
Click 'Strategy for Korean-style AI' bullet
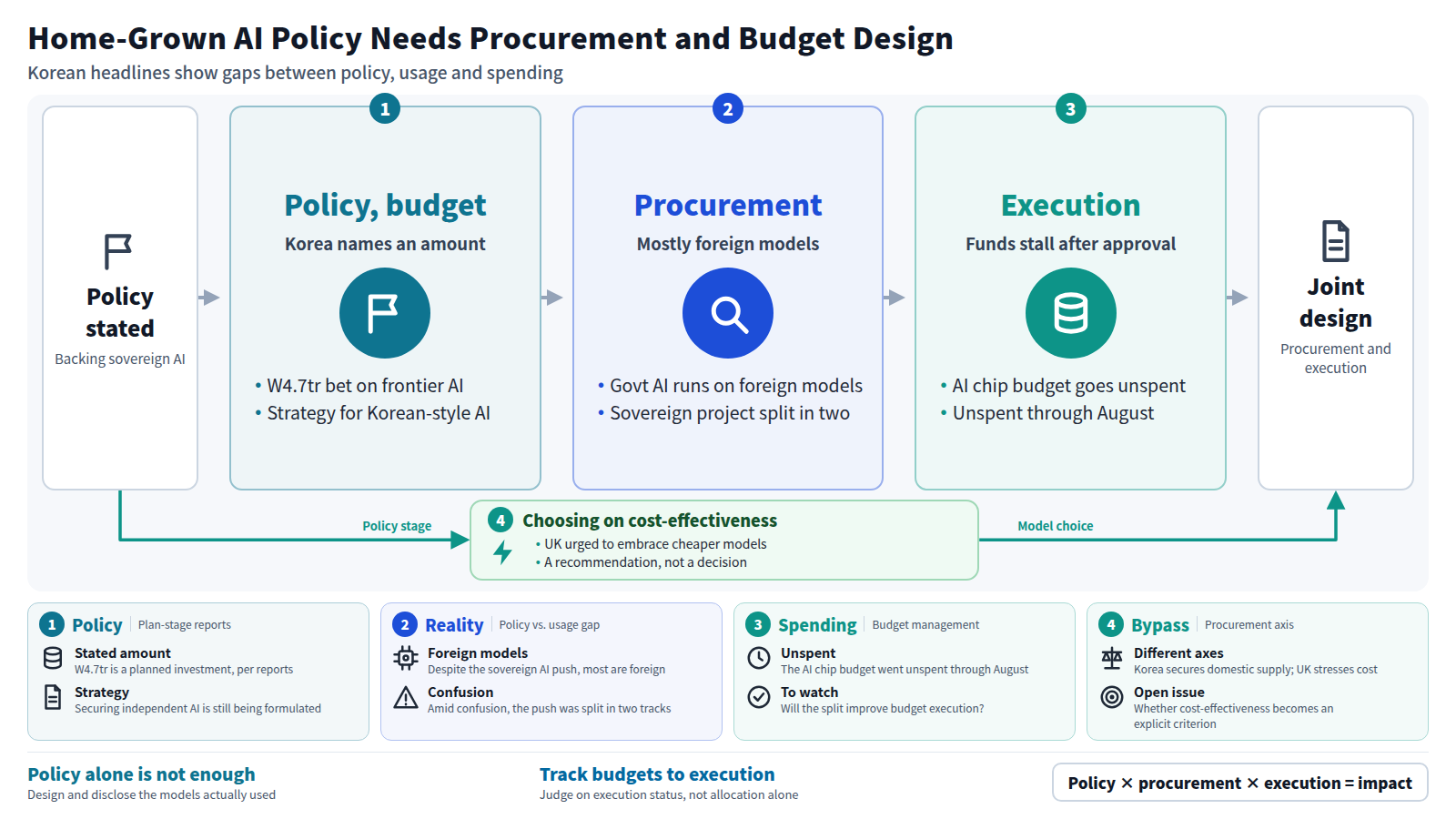[379, 413]
